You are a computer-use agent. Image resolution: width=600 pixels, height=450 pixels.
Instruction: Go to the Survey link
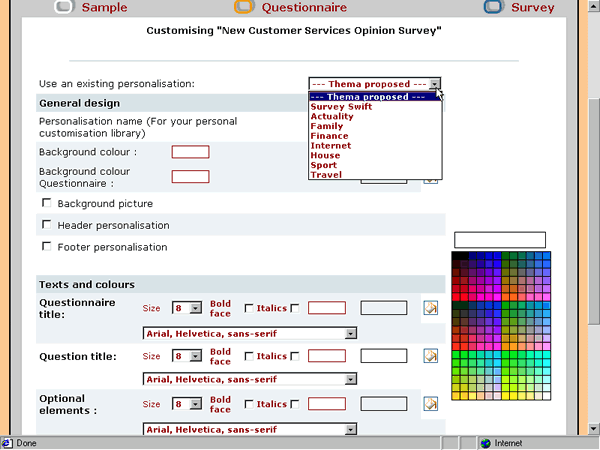(x=533, y=7)
